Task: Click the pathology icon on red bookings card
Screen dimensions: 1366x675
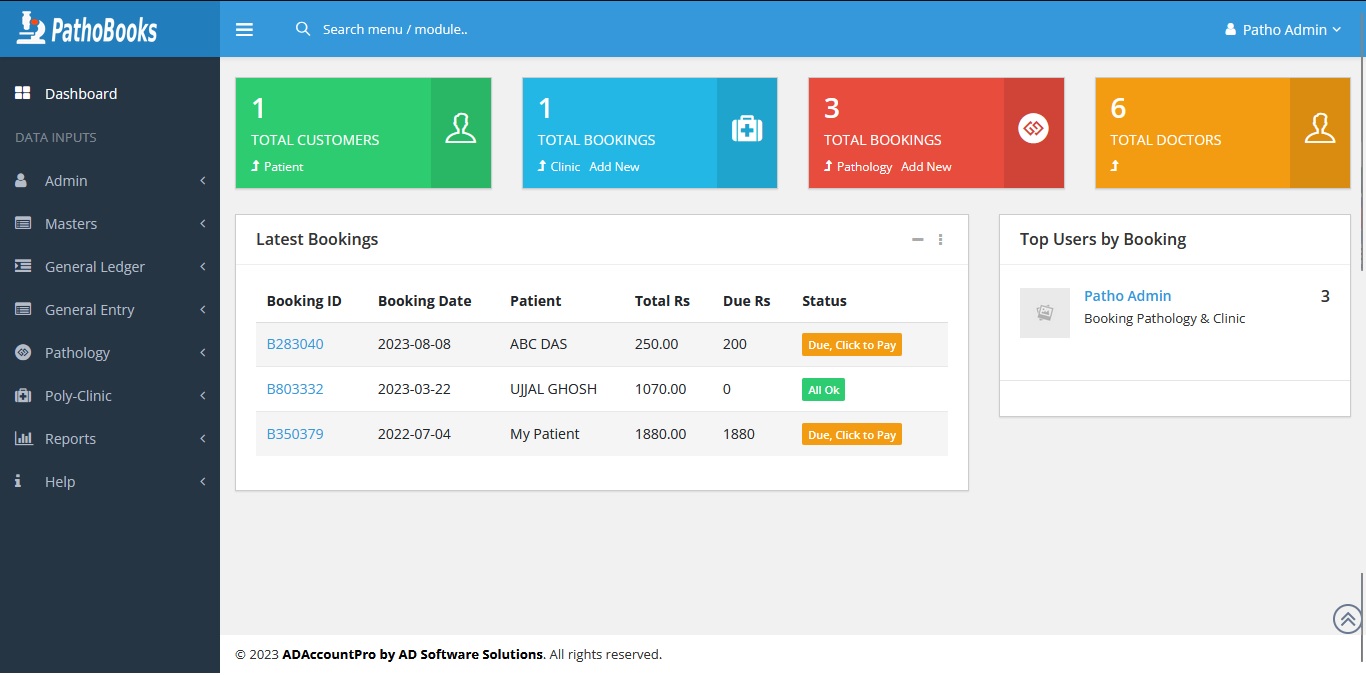Action: click(x=1033, y=129)
